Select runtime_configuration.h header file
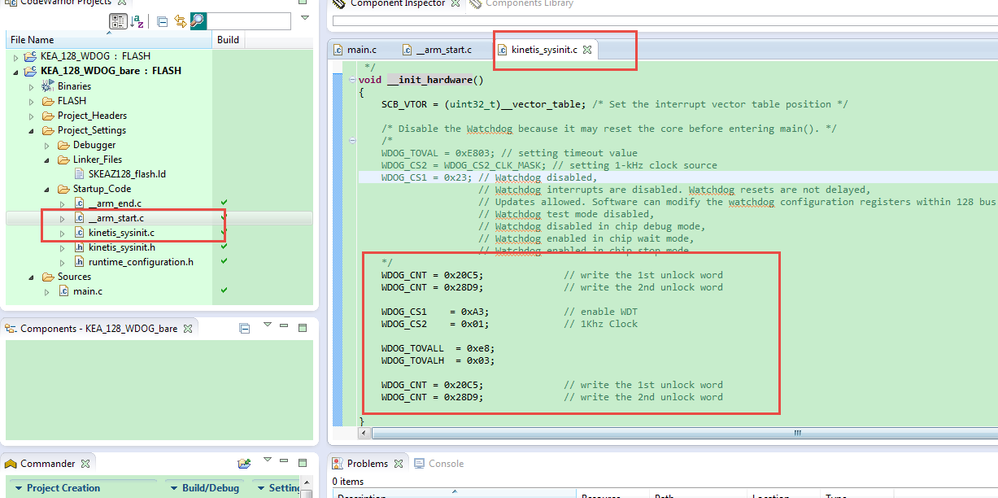998x498 pixels. point(141,262)
